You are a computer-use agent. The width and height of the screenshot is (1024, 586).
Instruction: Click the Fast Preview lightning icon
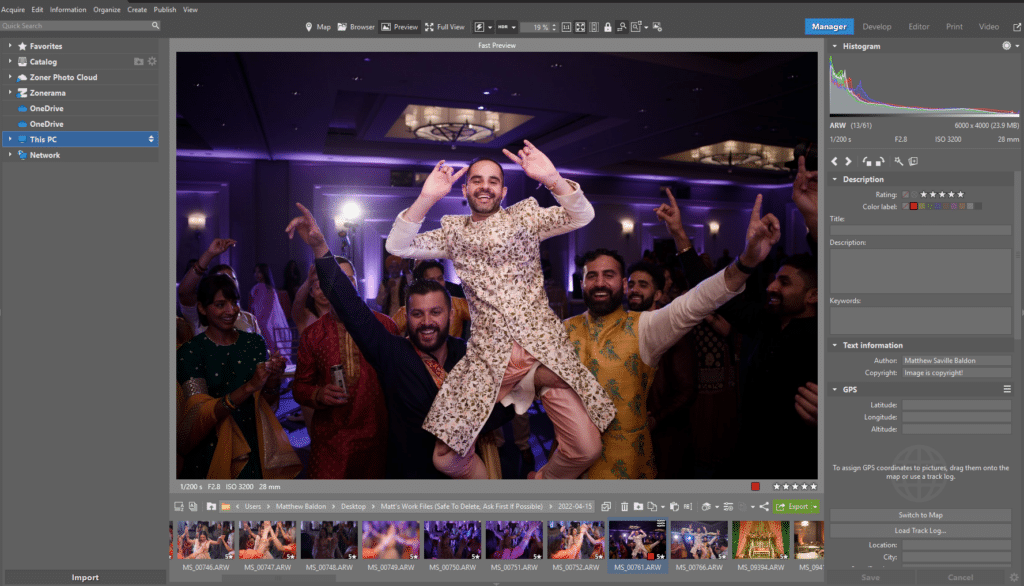[479, 27]
